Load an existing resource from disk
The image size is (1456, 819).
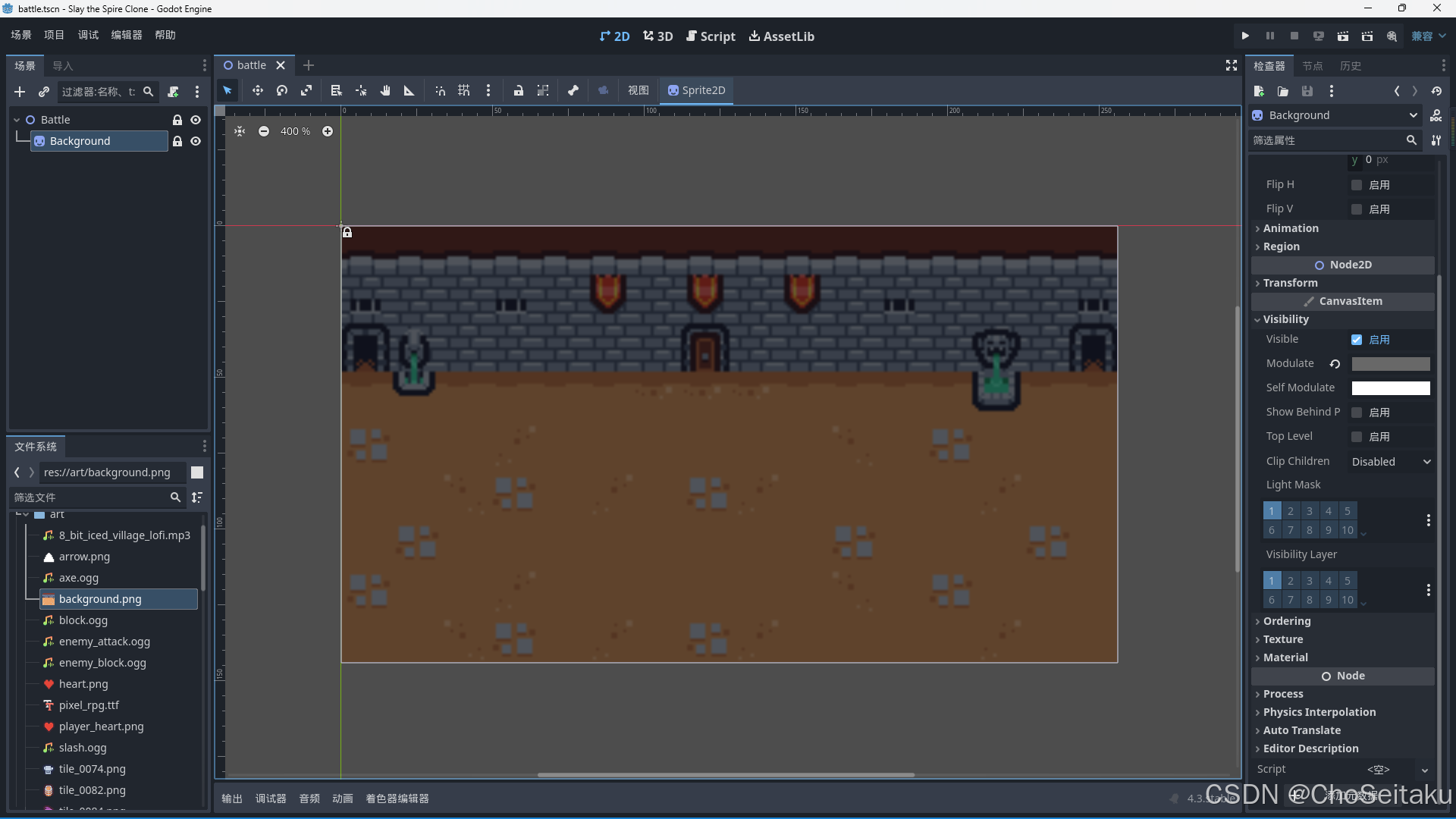(1283, 91)
